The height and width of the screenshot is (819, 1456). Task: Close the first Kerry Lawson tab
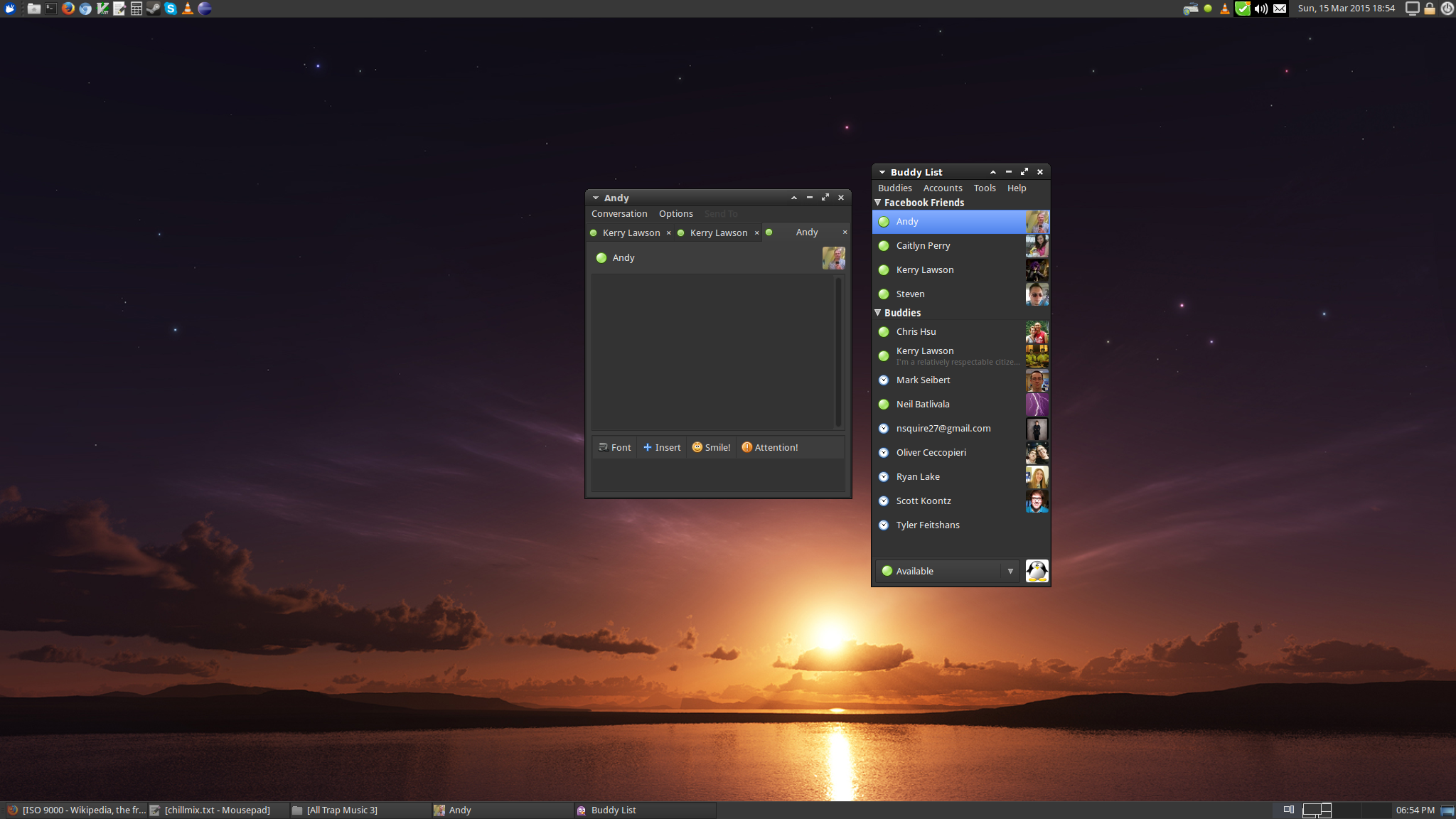pos(668,232)
